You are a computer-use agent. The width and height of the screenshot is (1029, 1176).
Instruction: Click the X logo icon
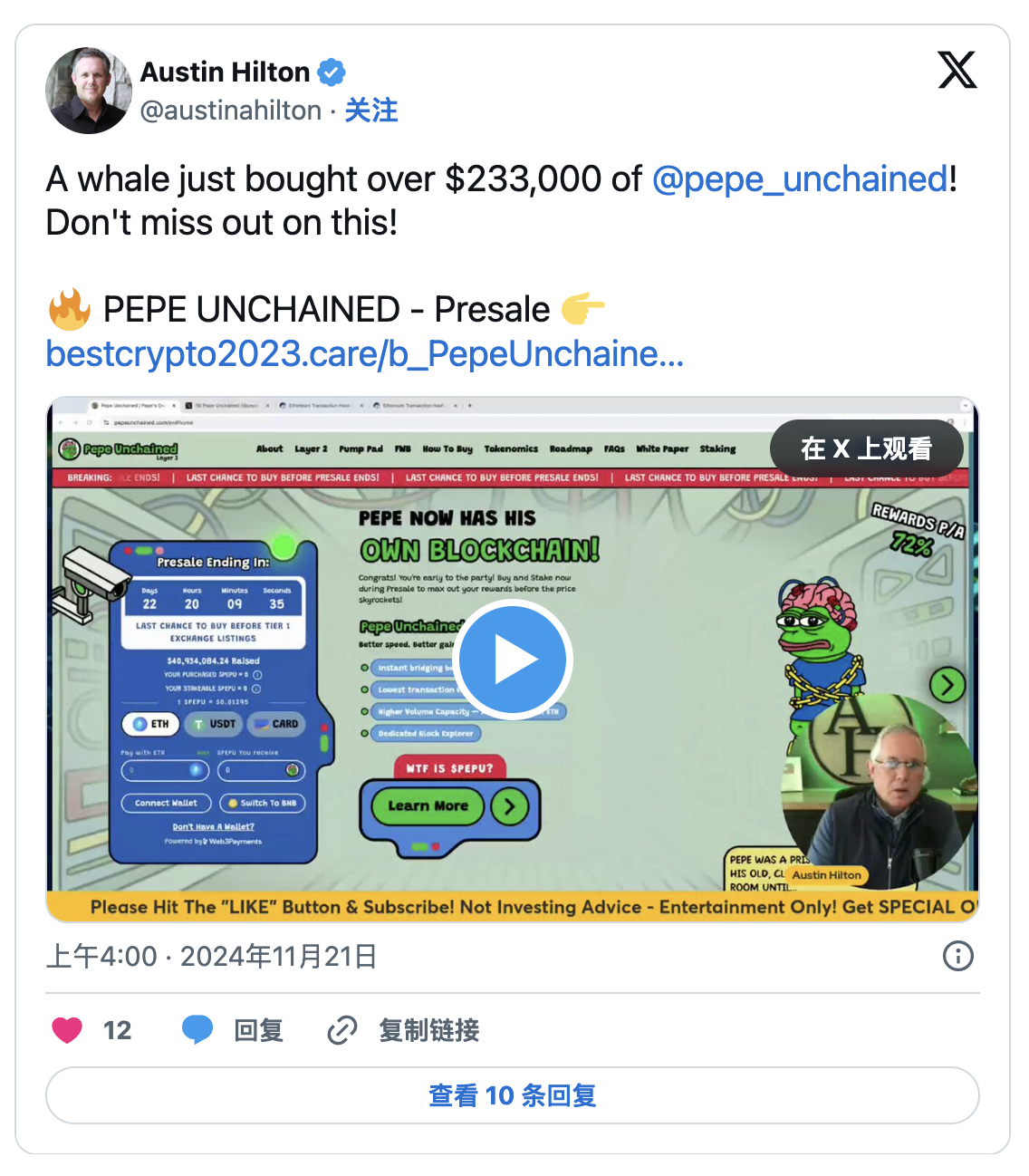[x=957, y=71]
